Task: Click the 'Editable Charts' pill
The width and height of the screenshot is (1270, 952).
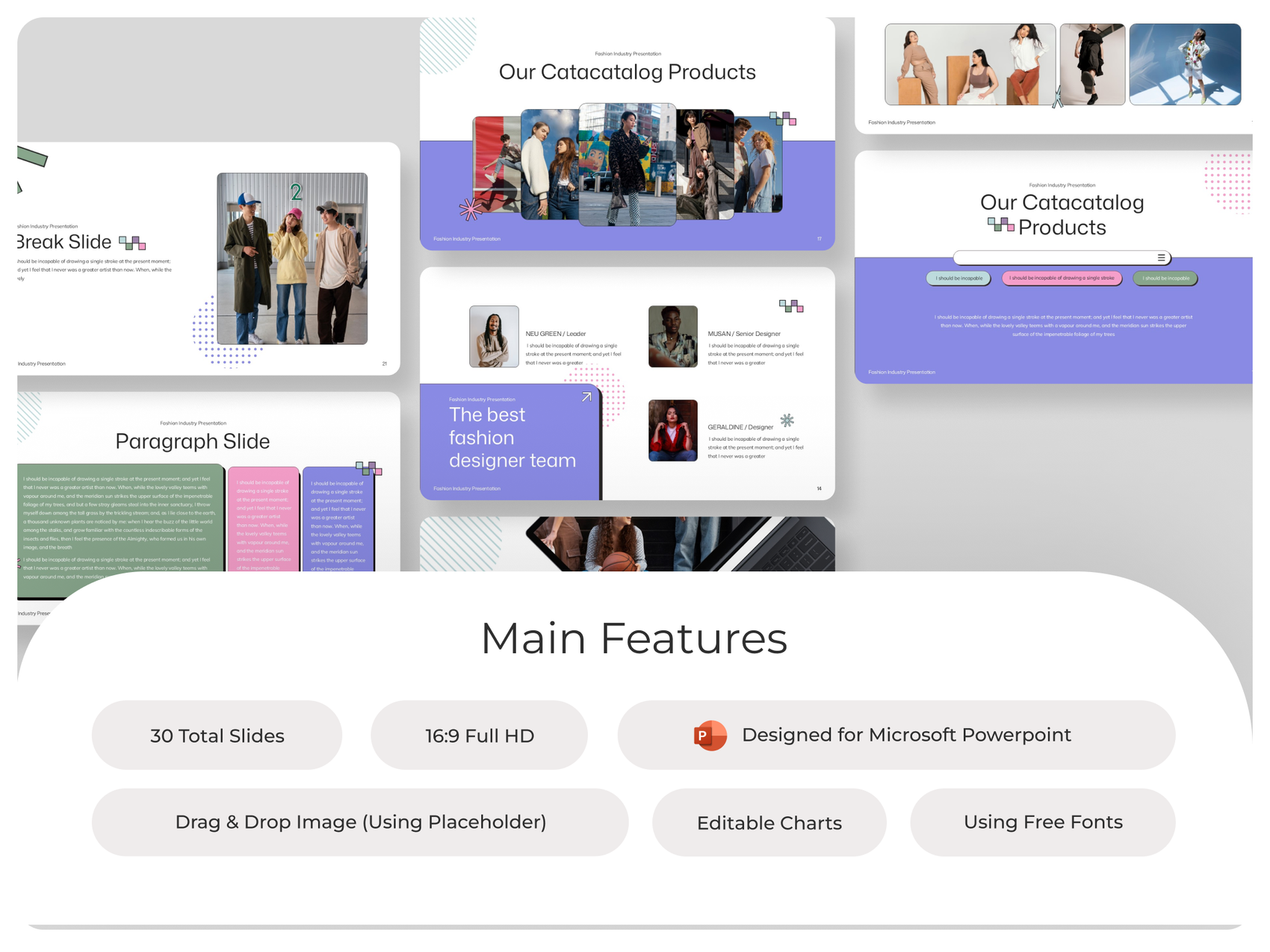Action: (x=769, y=822)
